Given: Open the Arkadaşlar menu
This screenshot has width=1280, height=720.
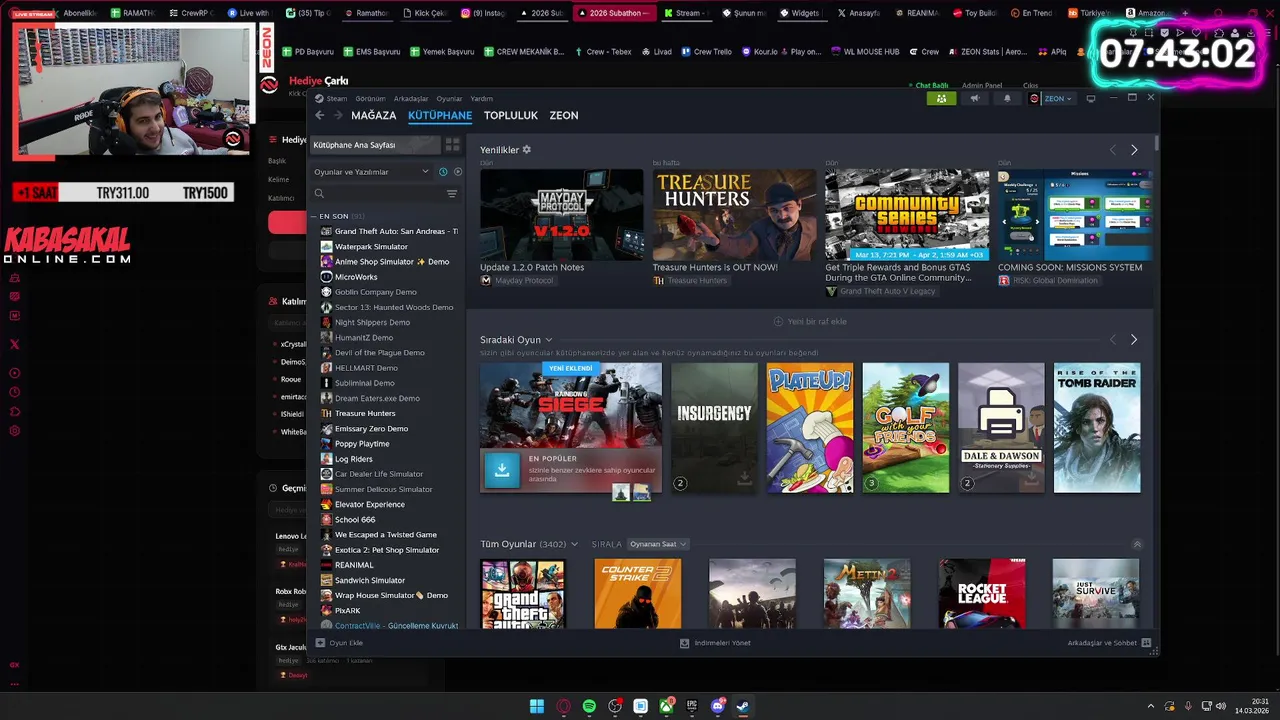Looking at the screenshot, I should (x=411, y=99).
